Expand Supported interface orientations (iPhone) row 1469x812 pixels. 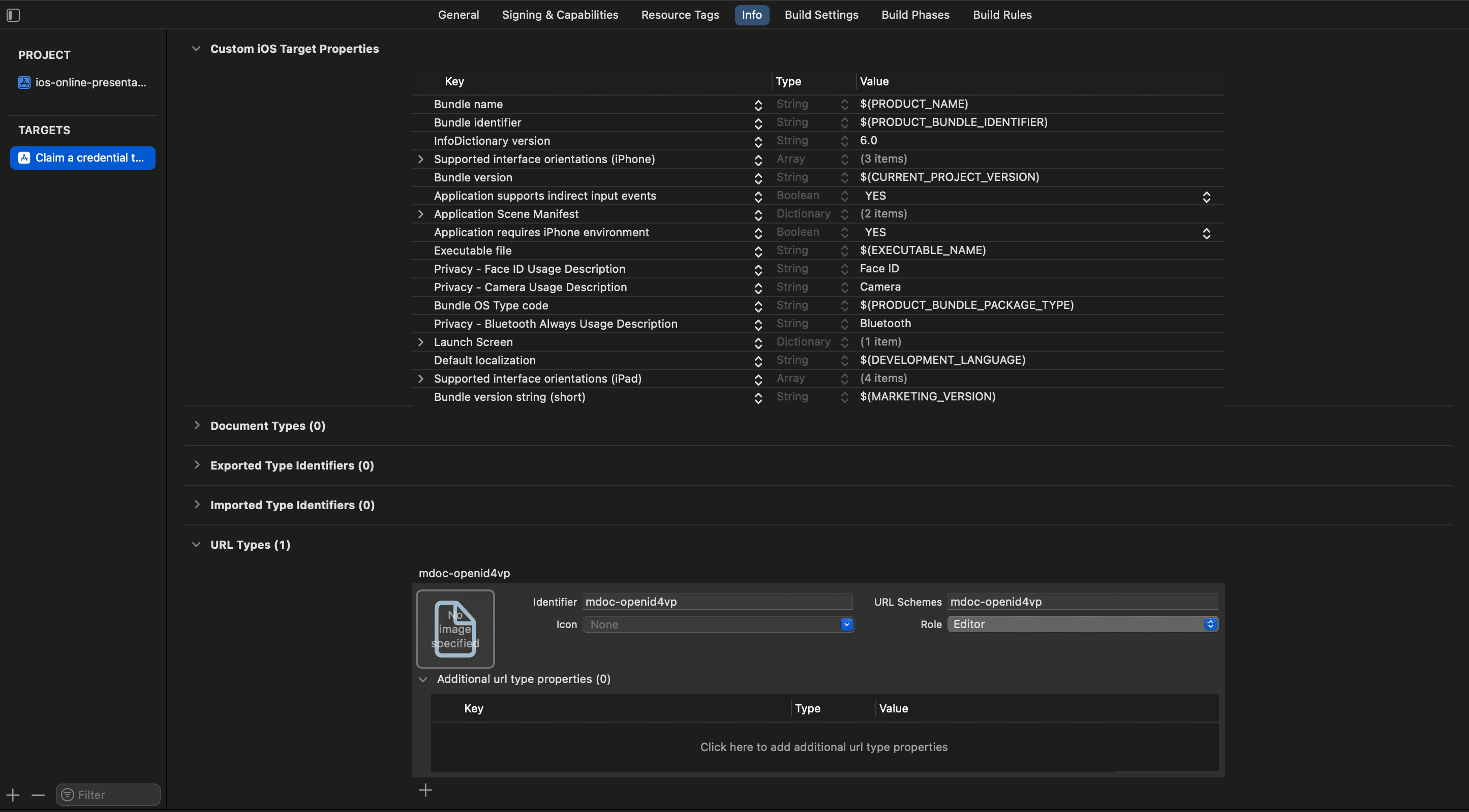(421, 159)
